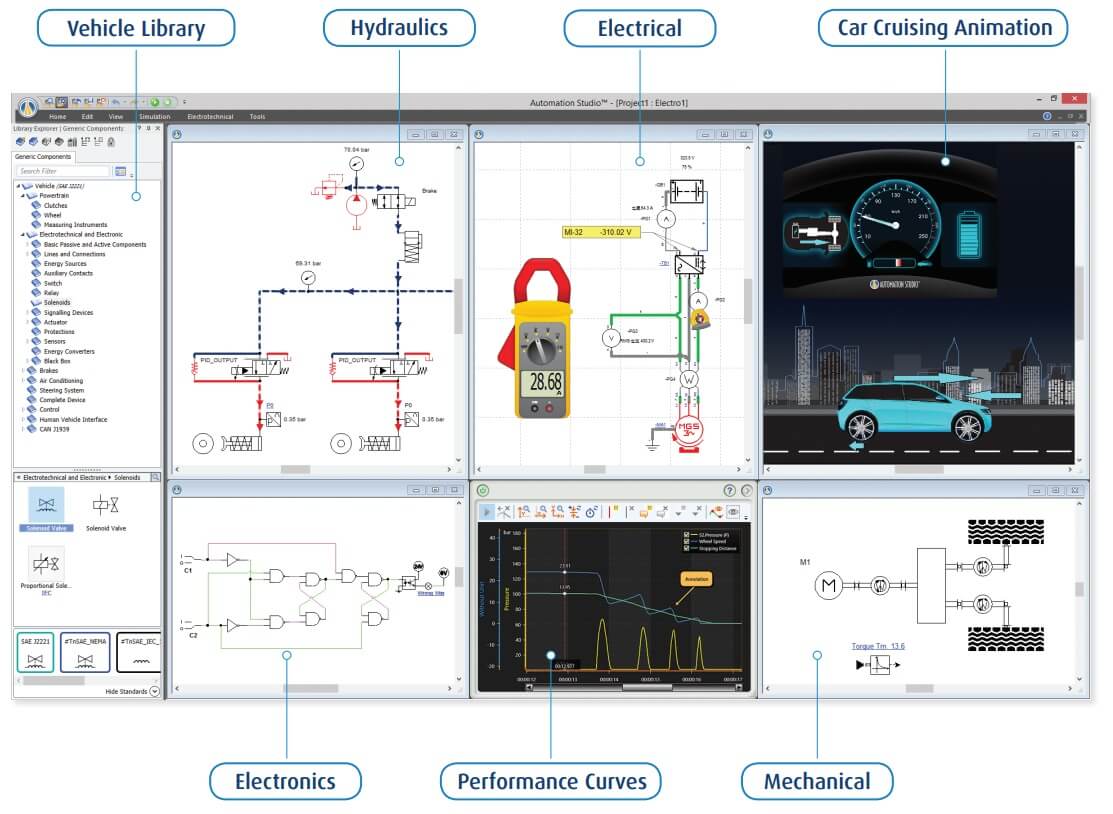The height and width of the screenshot is (814, 1113).
Task: Expand the Air Conditioning tree node
Action: click(x=23, y=380)
